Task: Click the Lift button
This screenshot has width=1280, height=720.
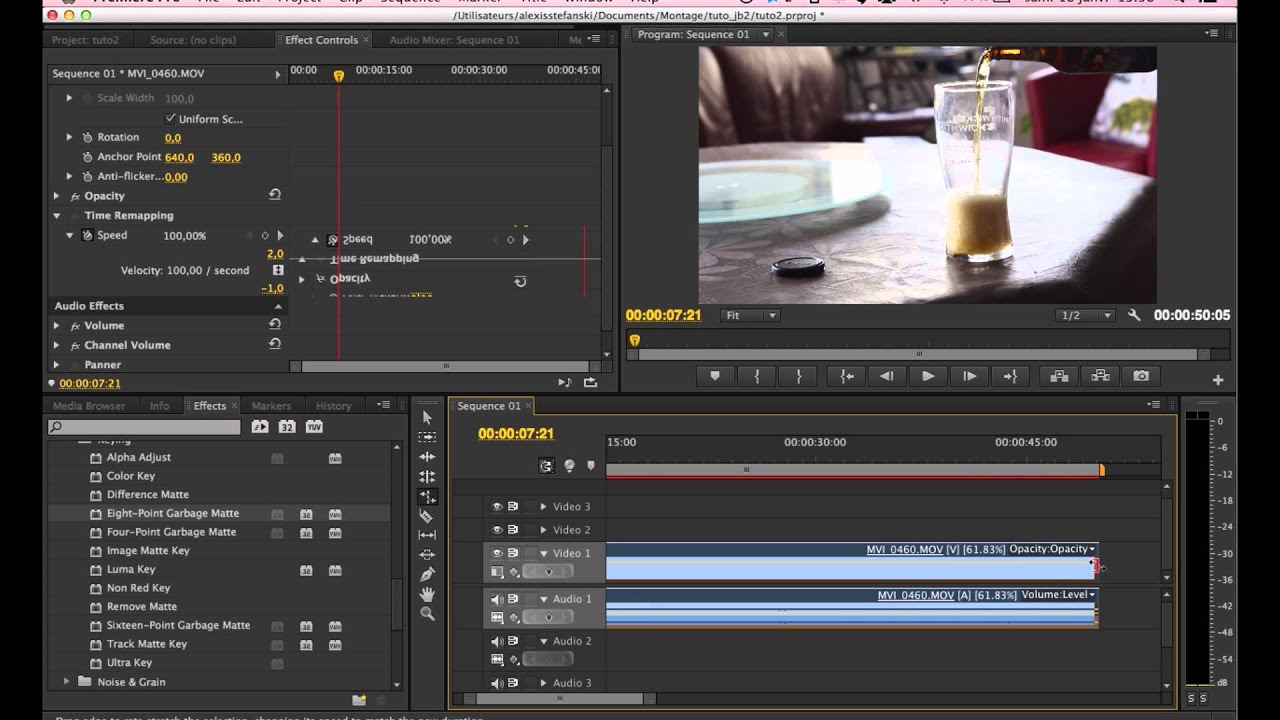Action: [x=1059, y=376]
